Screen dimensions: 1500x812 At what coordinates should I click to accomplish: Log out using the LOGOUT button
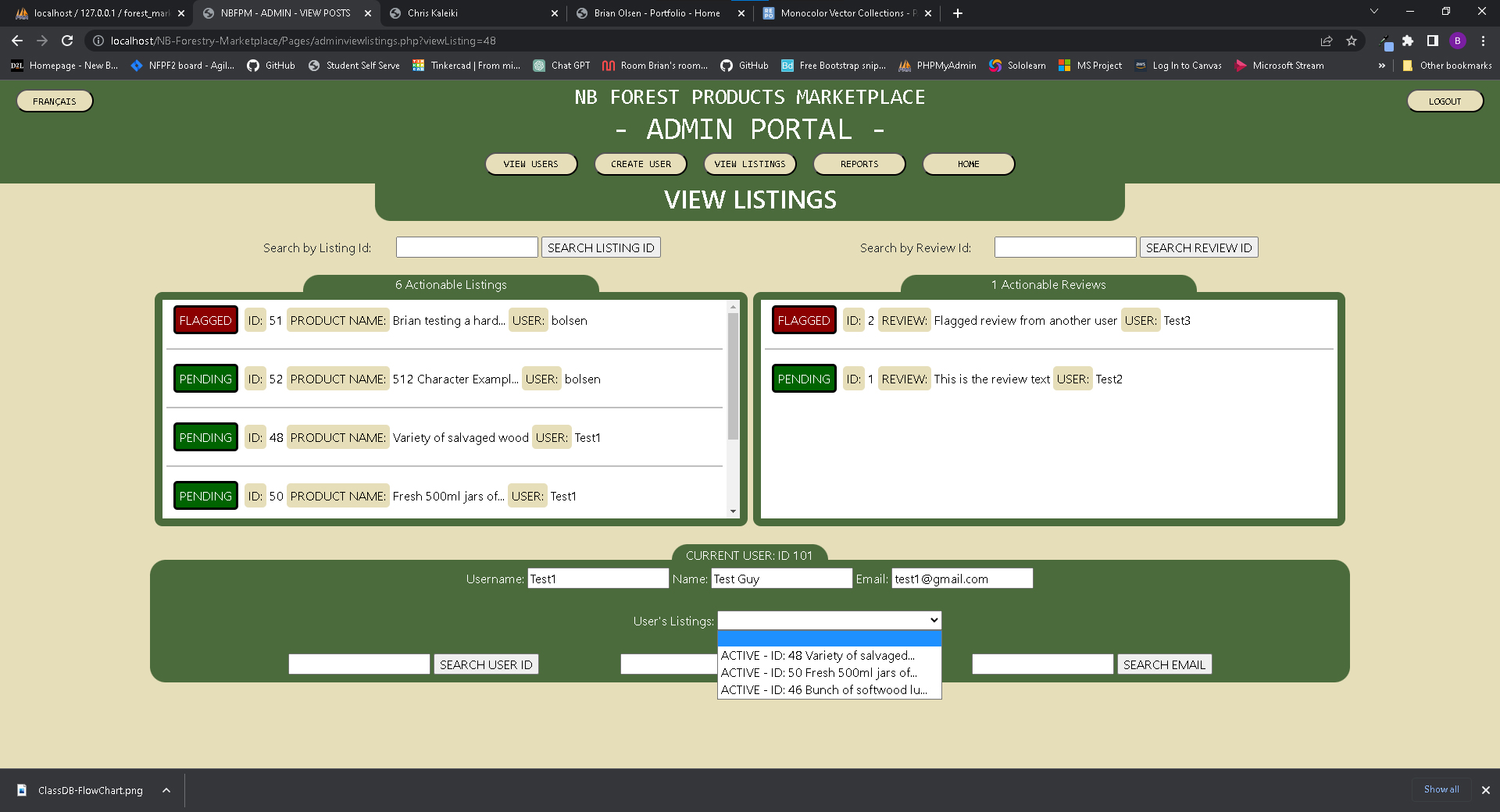pyautogui.click(x=1445, y=101)
